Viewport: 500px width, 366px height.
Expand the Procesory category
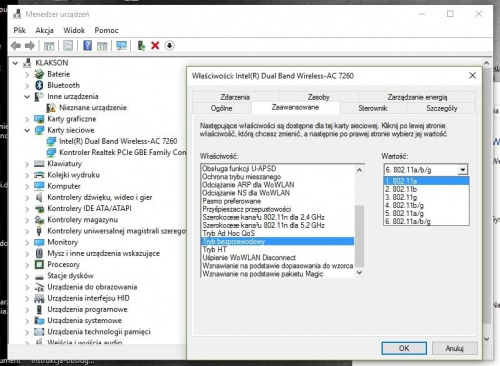point(27,265)
